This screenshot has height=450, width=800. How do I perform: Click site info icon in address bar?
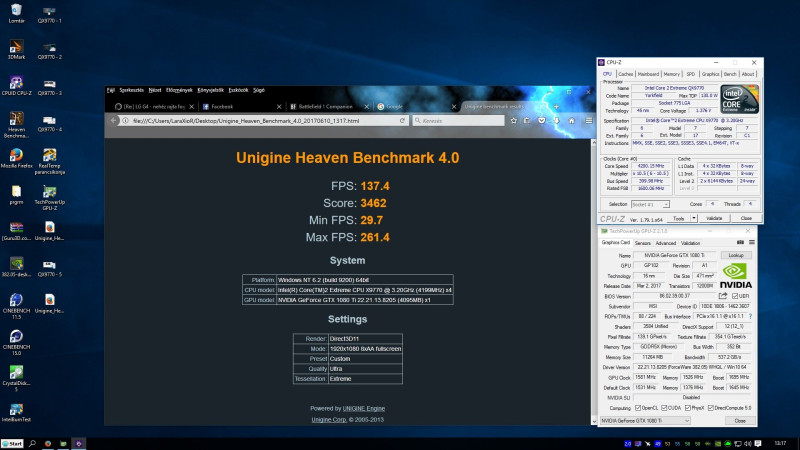click(126, 121)
